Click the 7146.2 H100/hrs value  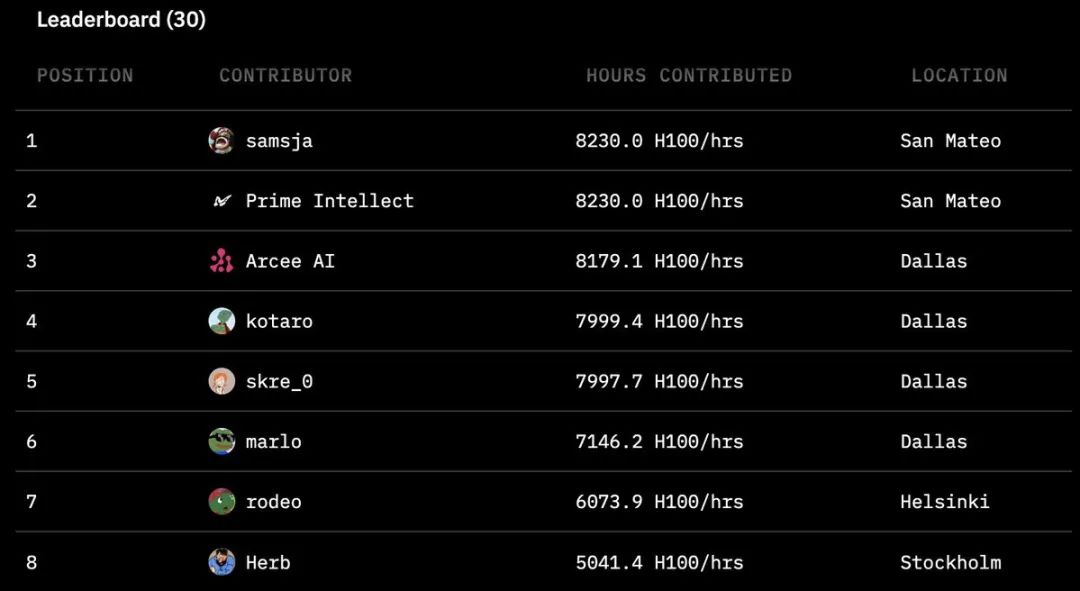click(x=659, y=442)
